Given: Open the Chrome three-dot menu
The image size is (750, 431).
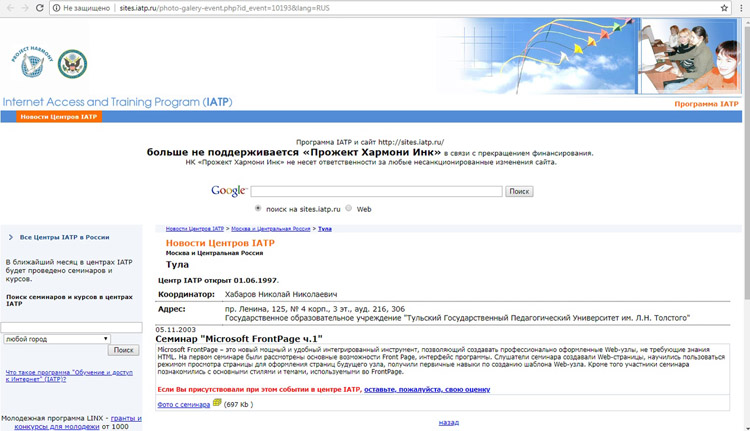Looking at the screenshot, I should tap(741, 7).
